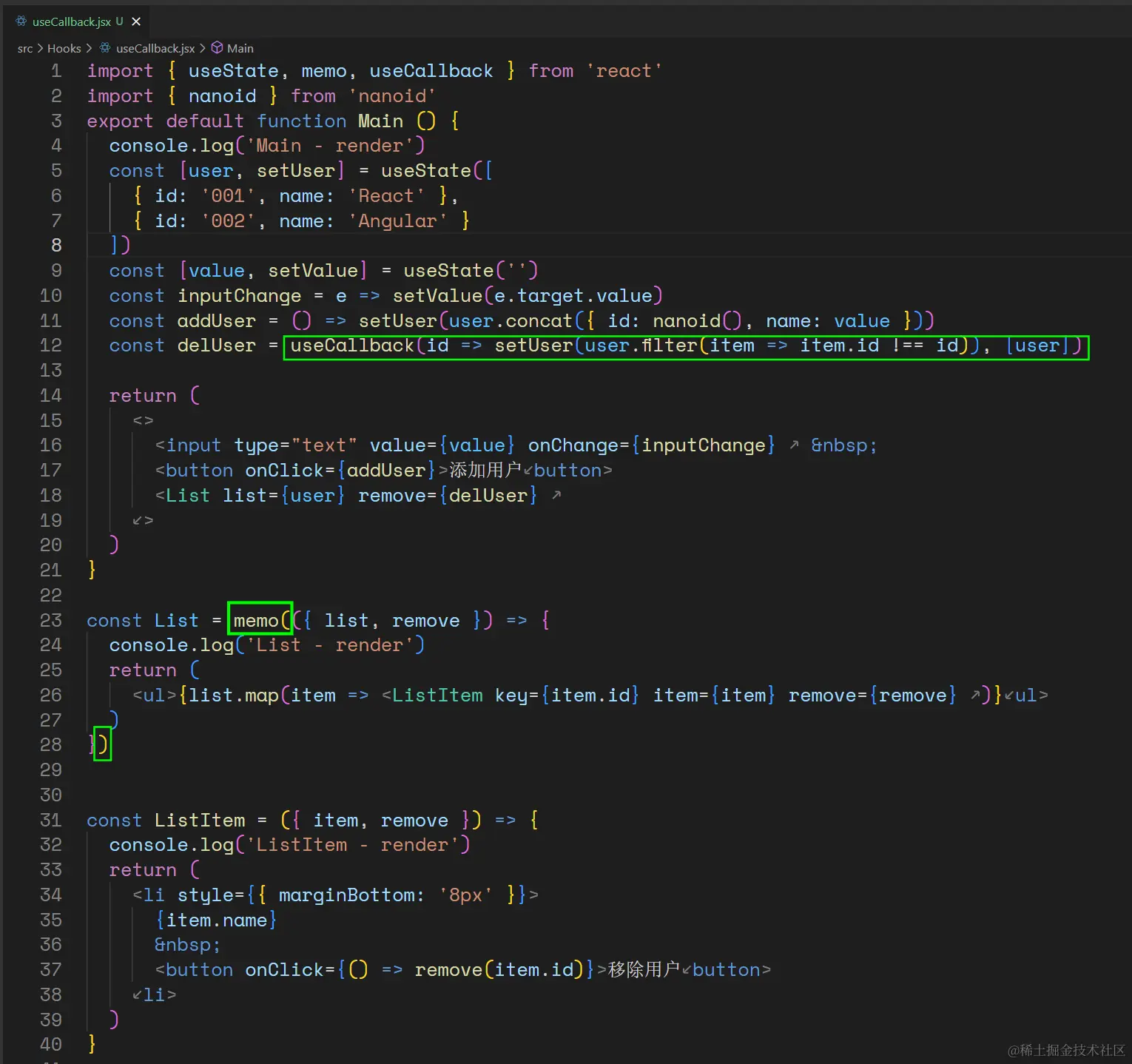Click the '移除用户' button text on line 37

pyautogui.click(x=644, y=970)
